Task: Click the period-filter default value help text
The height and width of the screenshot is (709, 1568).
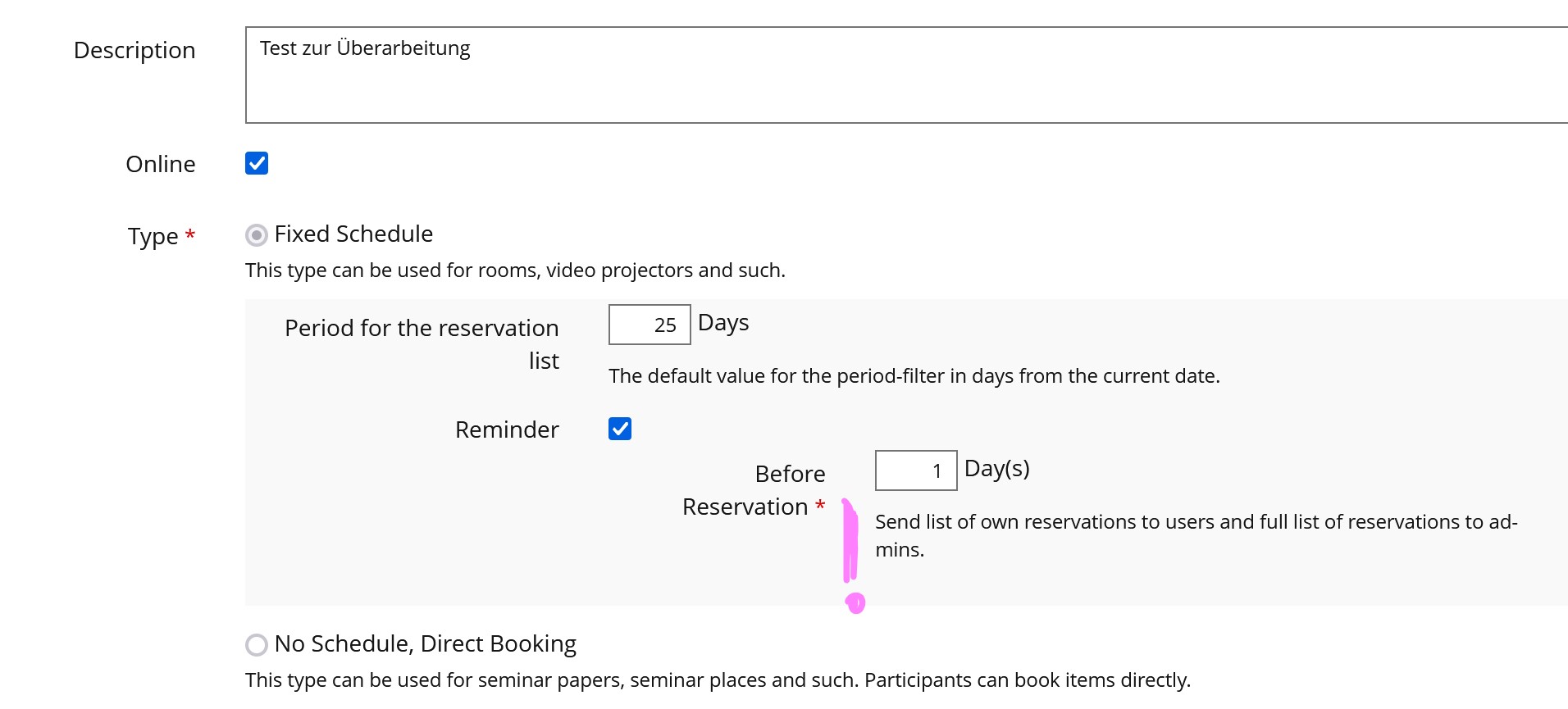Action: (914, 376)
